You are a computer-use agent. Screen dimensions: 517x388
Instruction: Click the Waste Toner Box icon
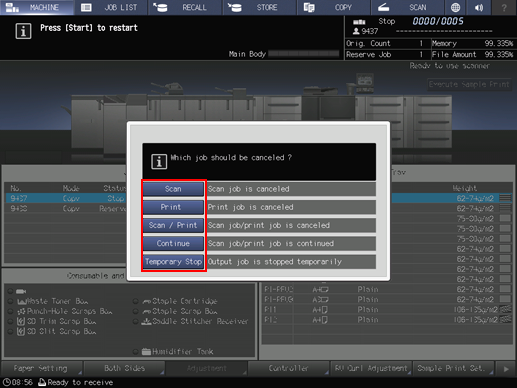point(21,302)
